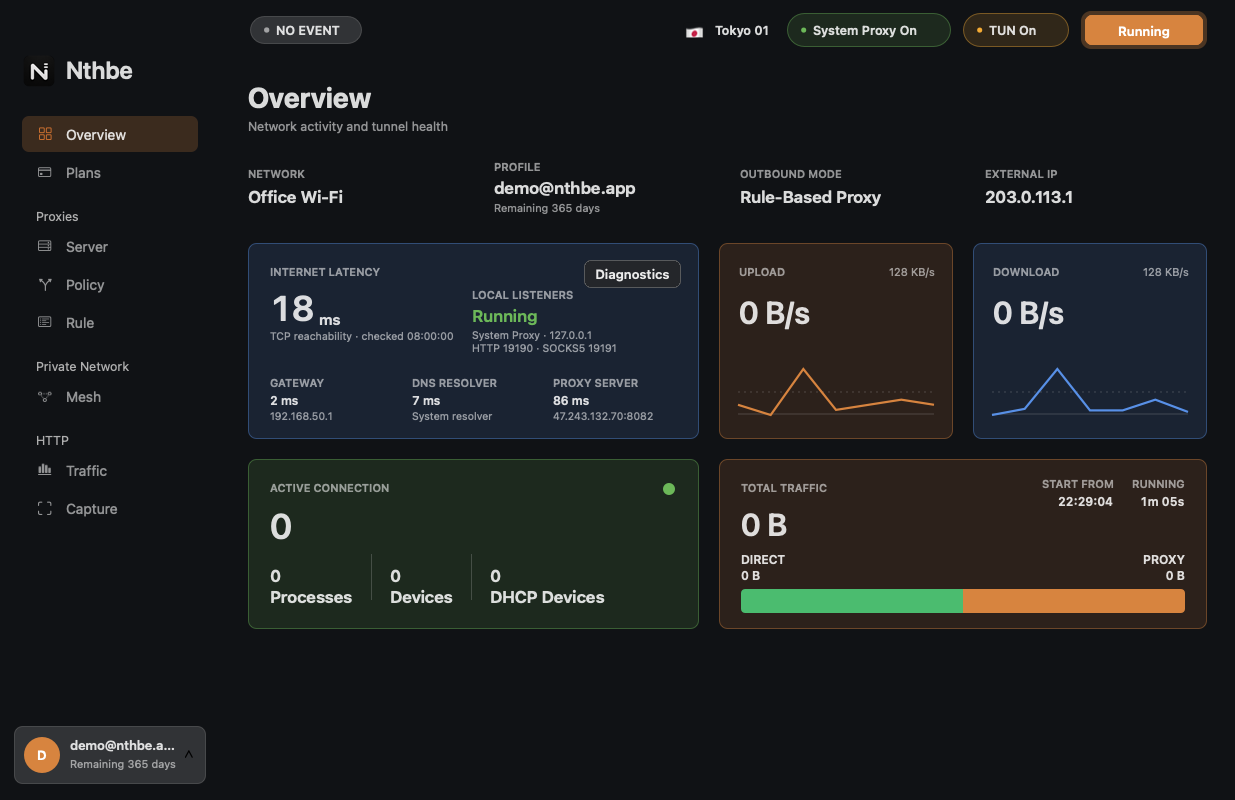
Task: Navigate to Rule settings
Action: click(110, 322)
